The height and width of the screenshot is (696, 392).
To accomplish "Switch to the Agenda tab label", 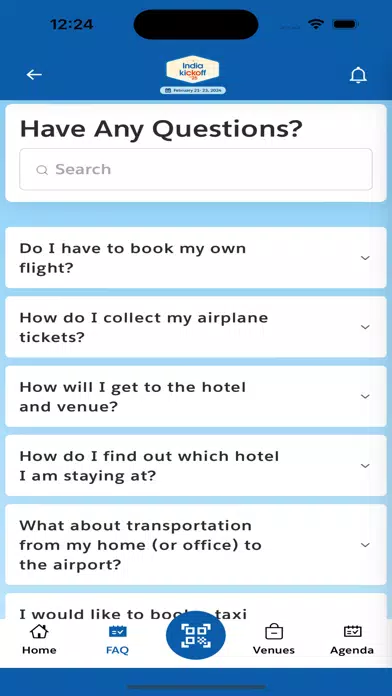I will pyautogui.click(x=352, y=650).
